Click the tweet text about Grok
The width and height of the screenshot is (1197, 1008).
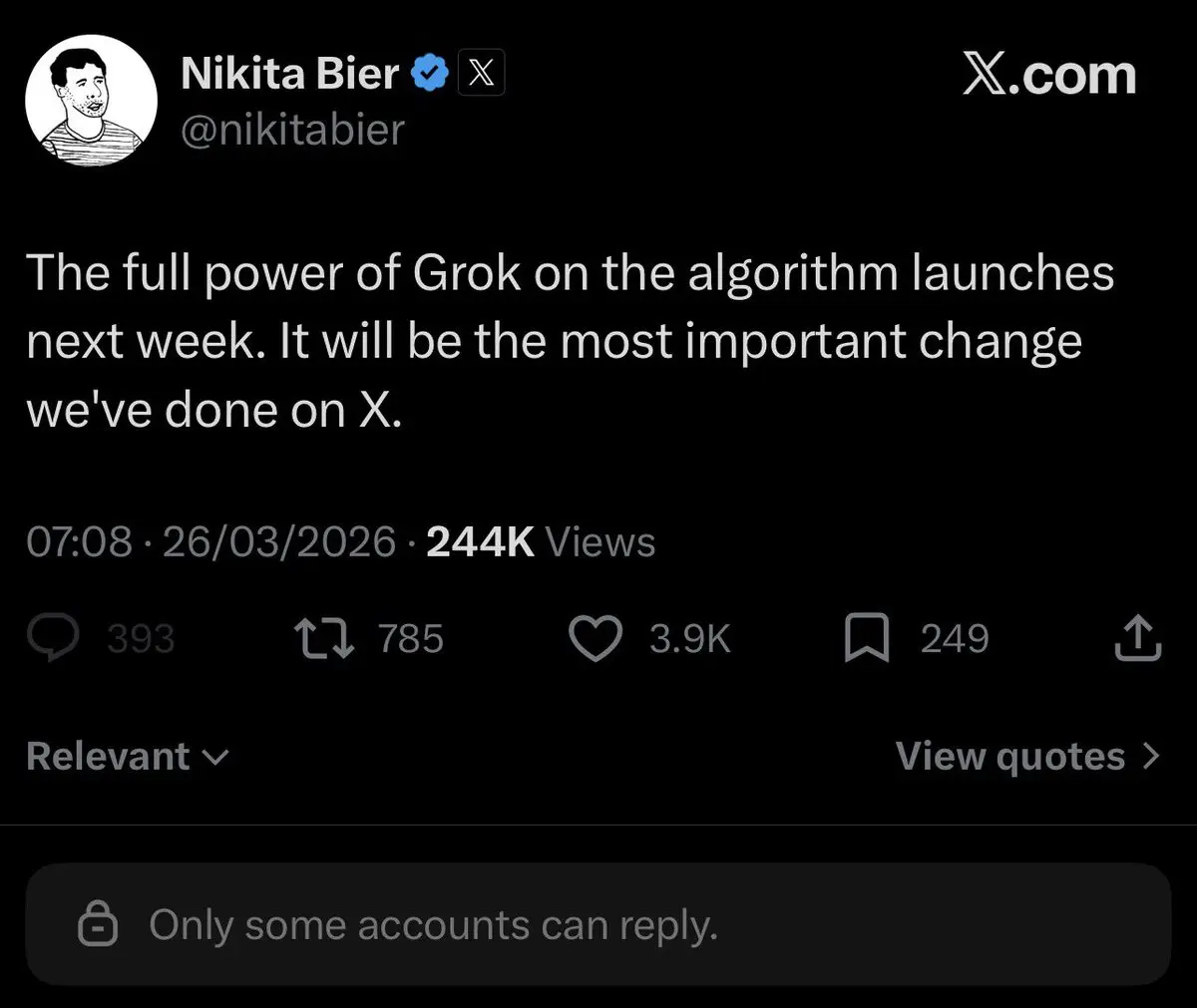tap(569, 341)
